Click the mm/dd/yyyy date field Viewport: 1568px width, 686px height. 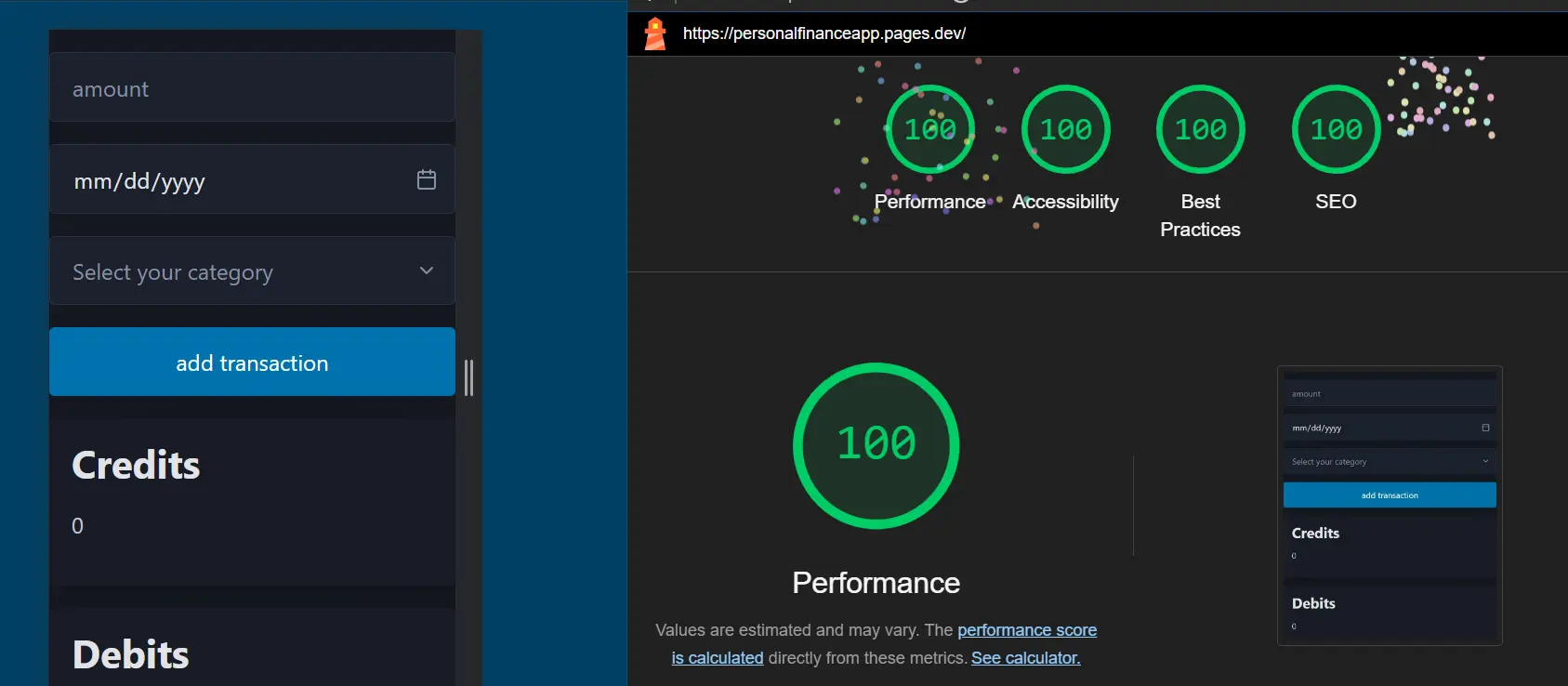[x=252, y=178]
